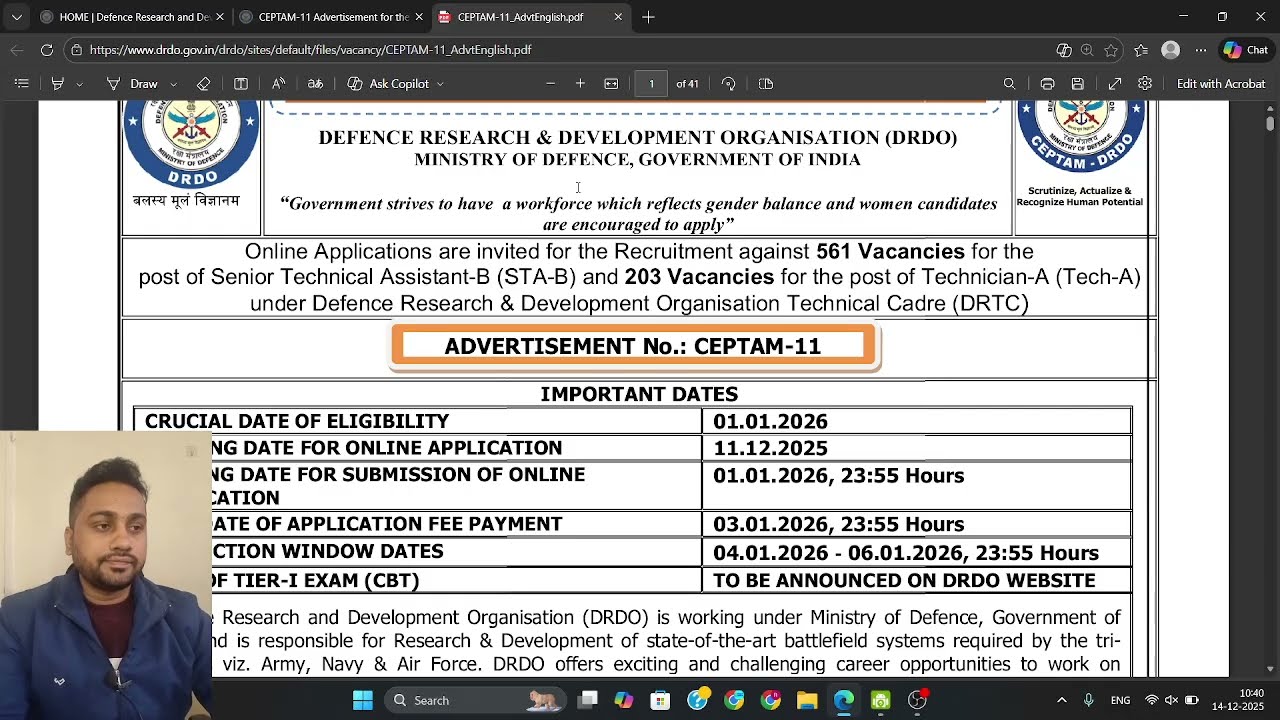
Task: Open File Explorer from taskbar
Action: click(x=807, y=700)
